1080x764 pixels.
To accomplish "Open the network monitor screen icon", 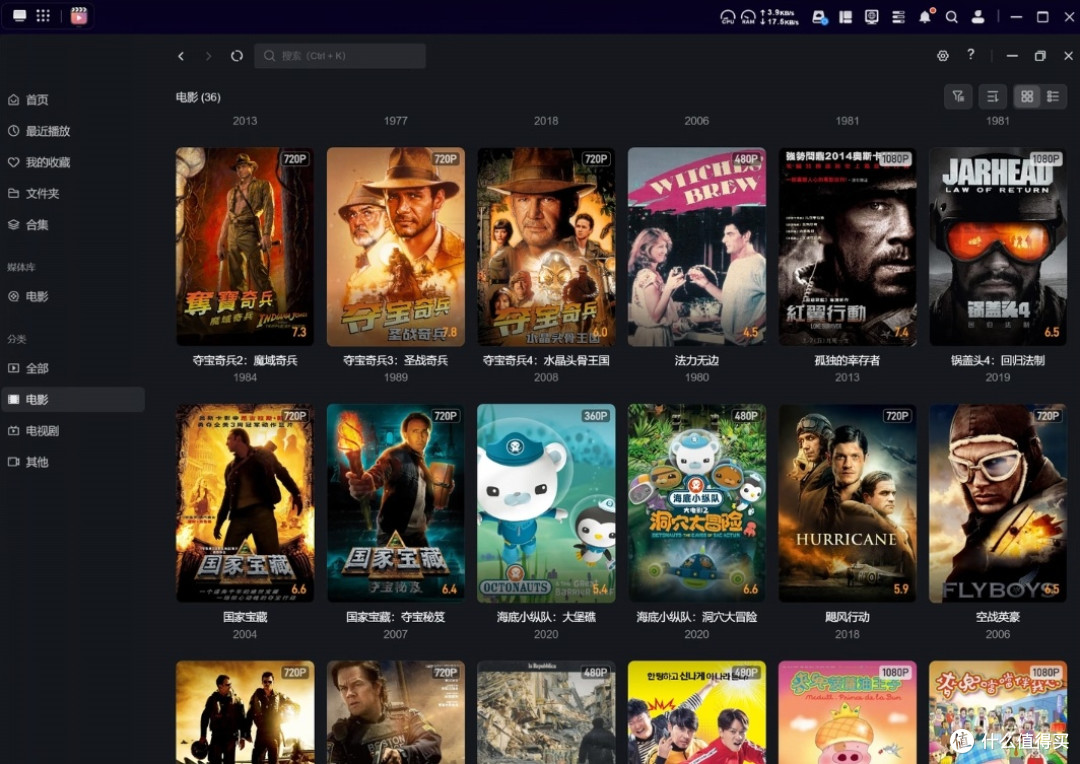I will tap(872, 17).
